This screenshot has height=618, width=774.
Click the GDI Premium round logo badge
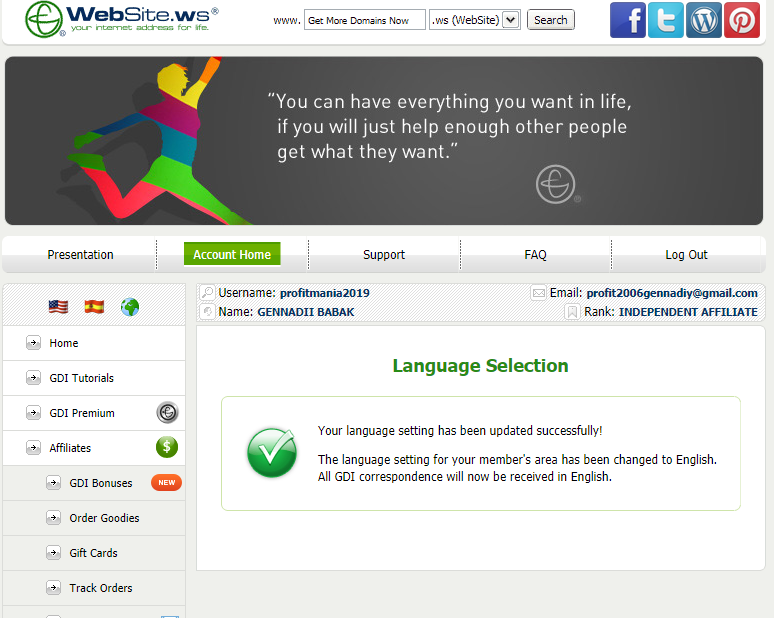click(x=167, y=413)
